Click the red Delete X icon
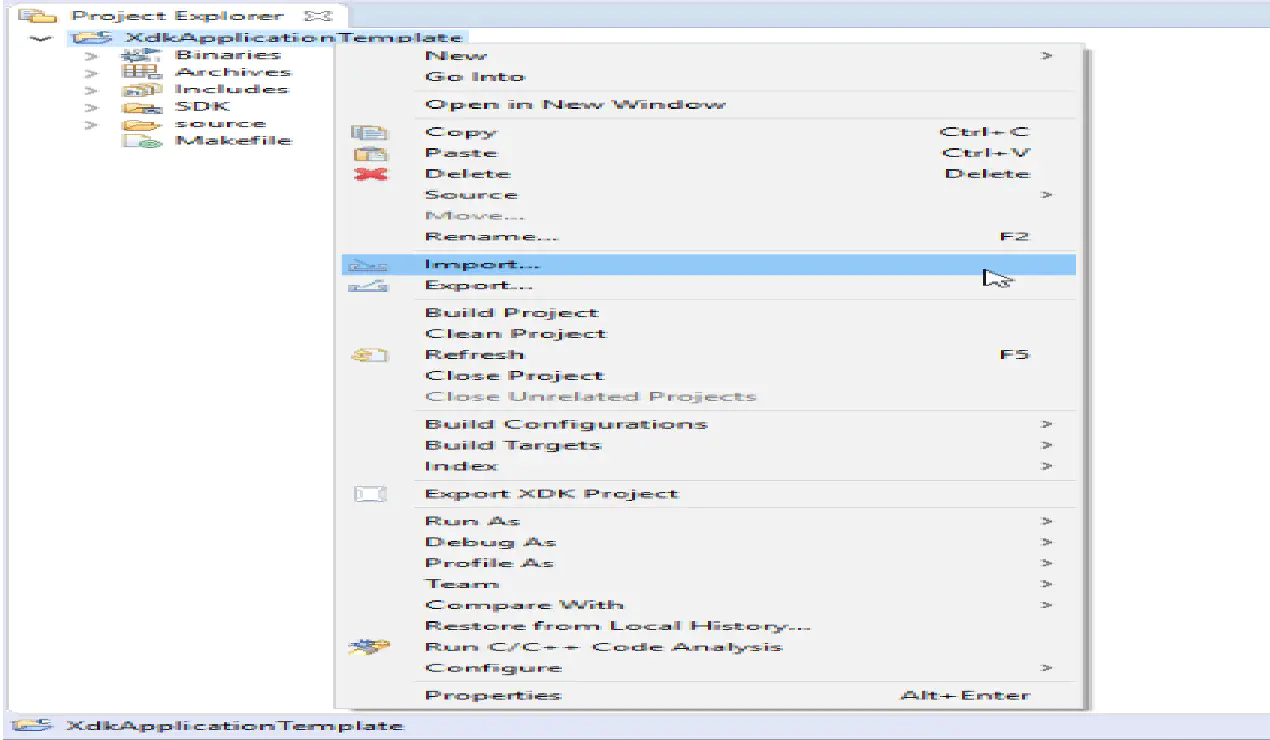Image resolution: width=1270 pixels, height=740 pixels. (370, 175)
